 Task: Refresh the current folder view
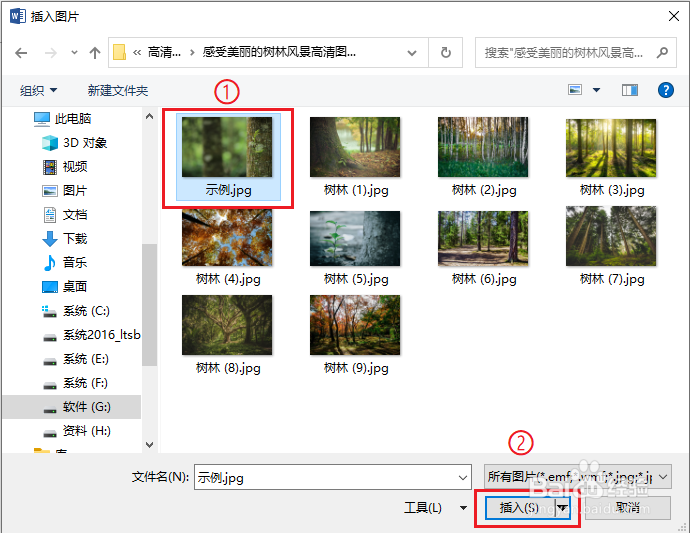click(x=445, y=53)
